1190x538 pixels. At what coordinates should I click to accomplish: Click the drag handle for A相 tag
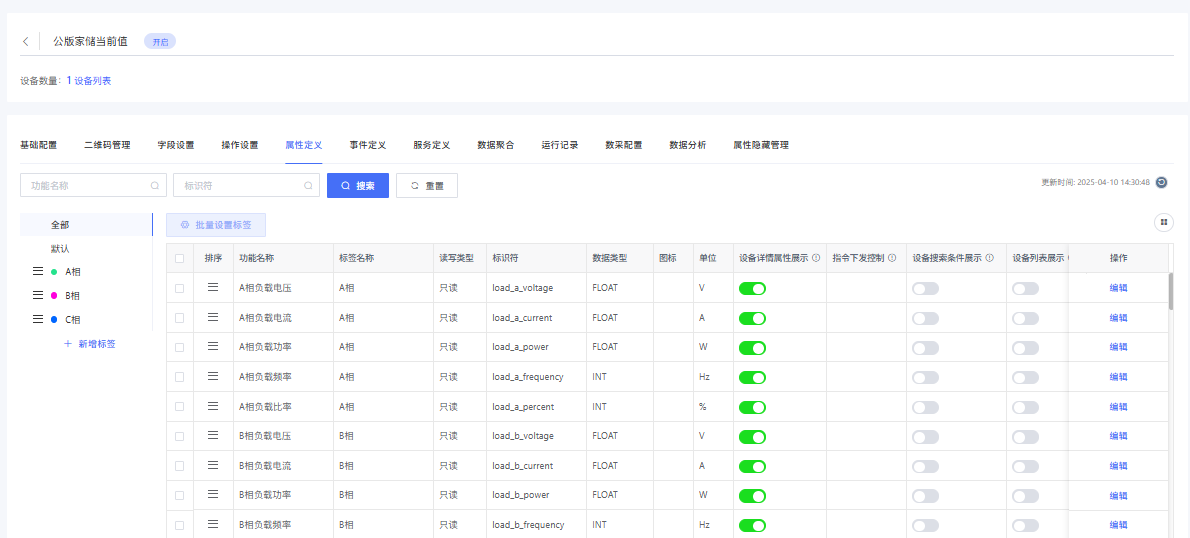[x=38, y=272]
